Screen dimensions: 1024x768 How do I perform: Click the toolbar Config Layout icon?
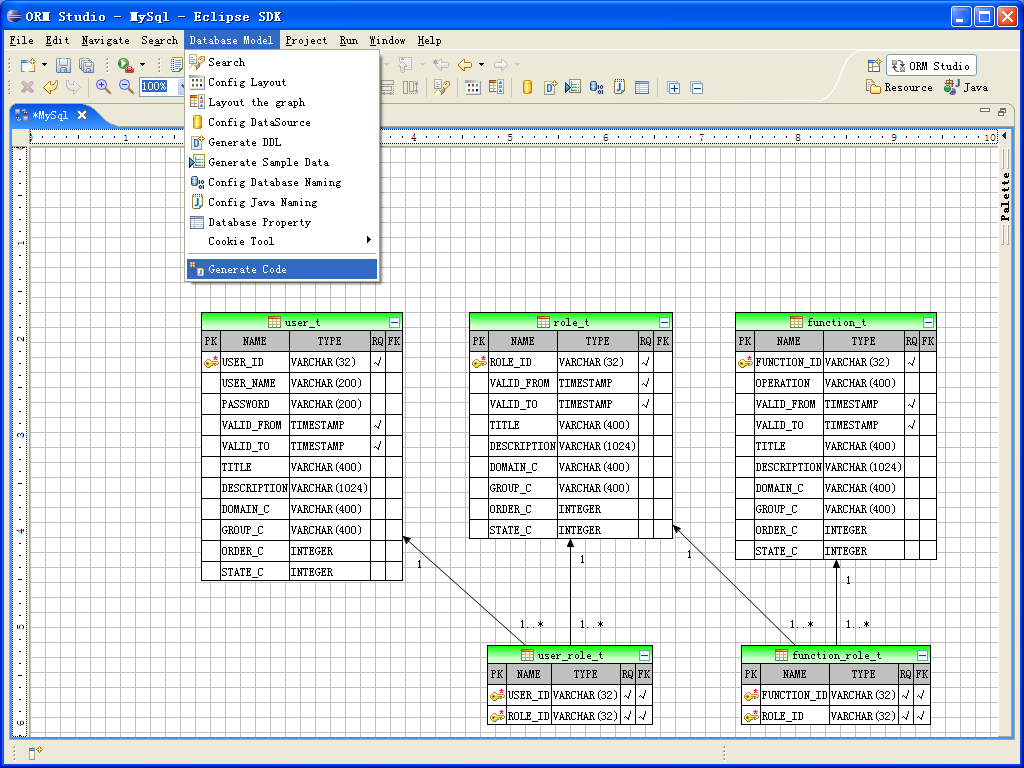point(473,87)
